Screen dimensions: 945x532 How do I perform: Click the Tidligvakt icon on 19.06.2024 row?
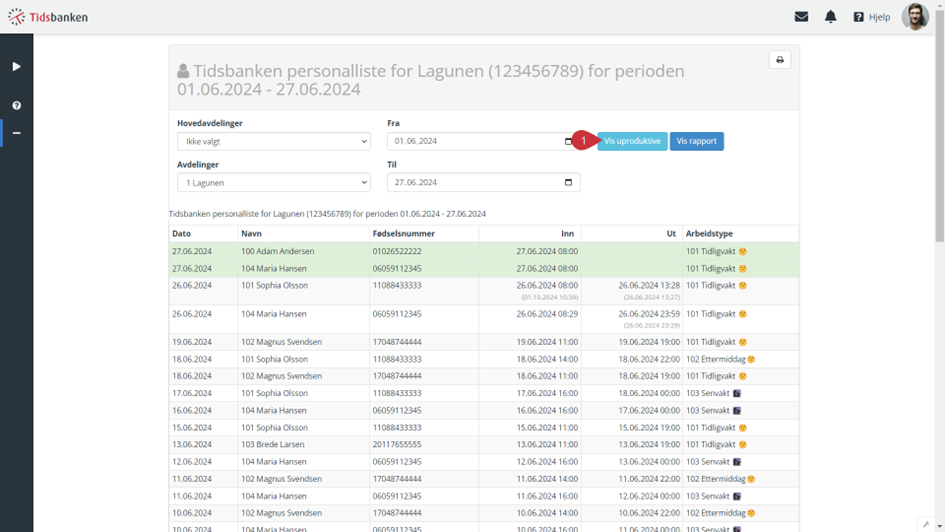point(742,342)
